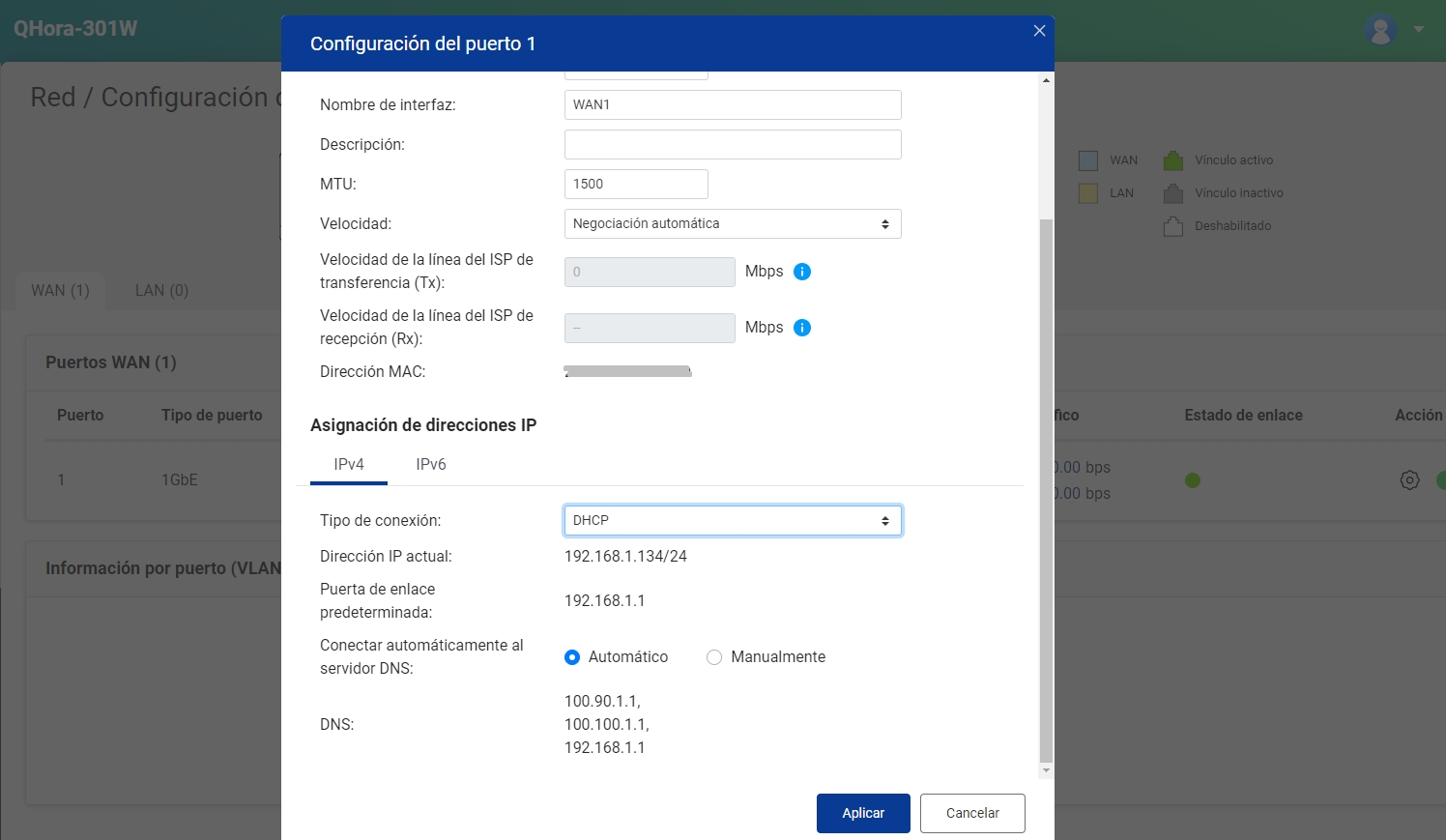Image resolution: width=1446 pixels, height=840 pixels.
Task: Switch to the IPv6 tab
Action: [x=431, y=465]
